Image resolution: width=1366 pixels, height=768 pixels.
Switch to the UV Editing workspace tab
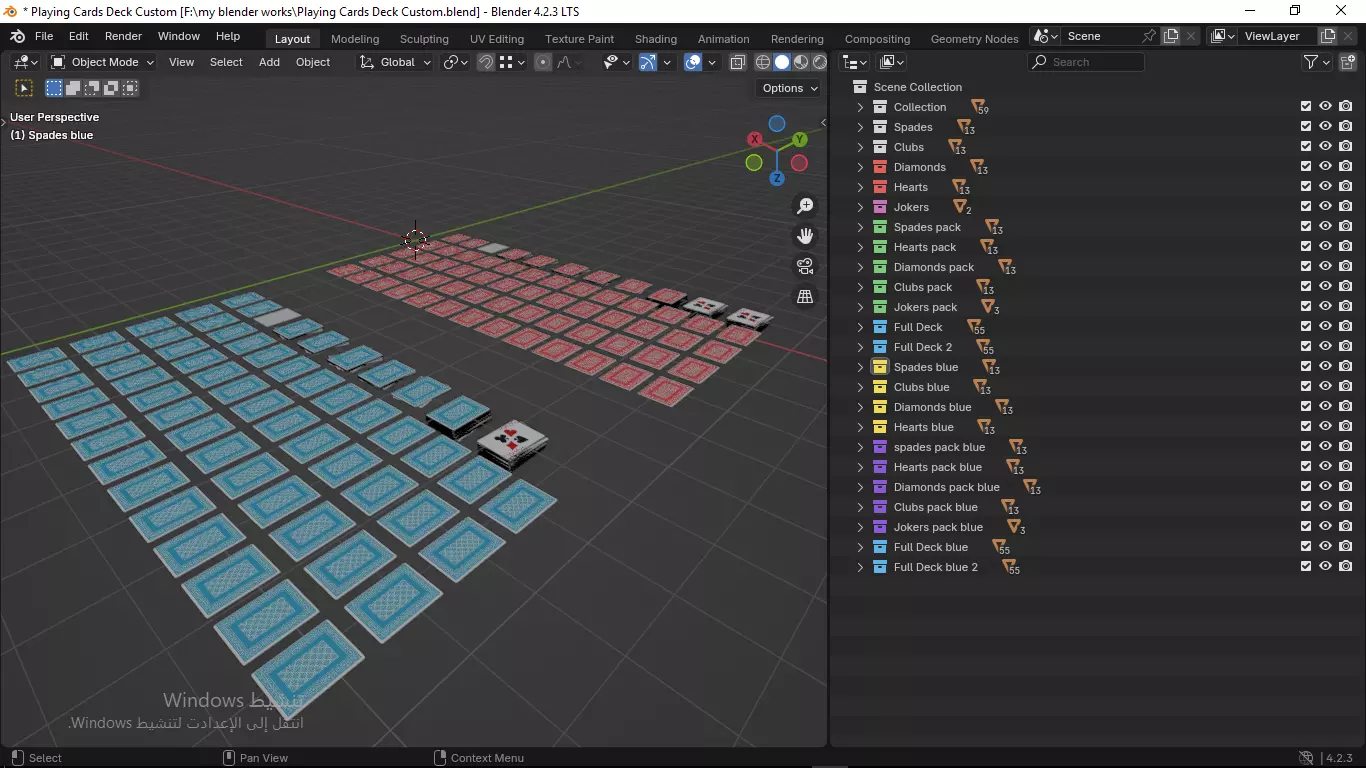pos(497,39)
